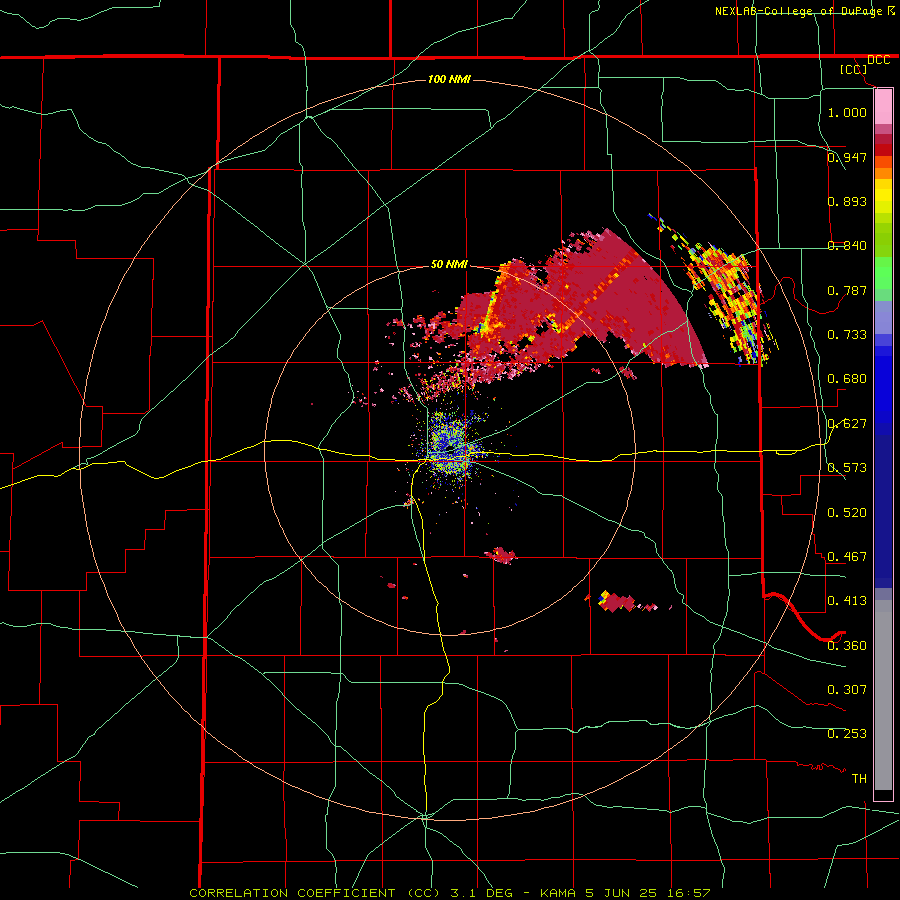Select the 0.520 scale value
The image size is (900, 900).
click(x=847, y=512)
